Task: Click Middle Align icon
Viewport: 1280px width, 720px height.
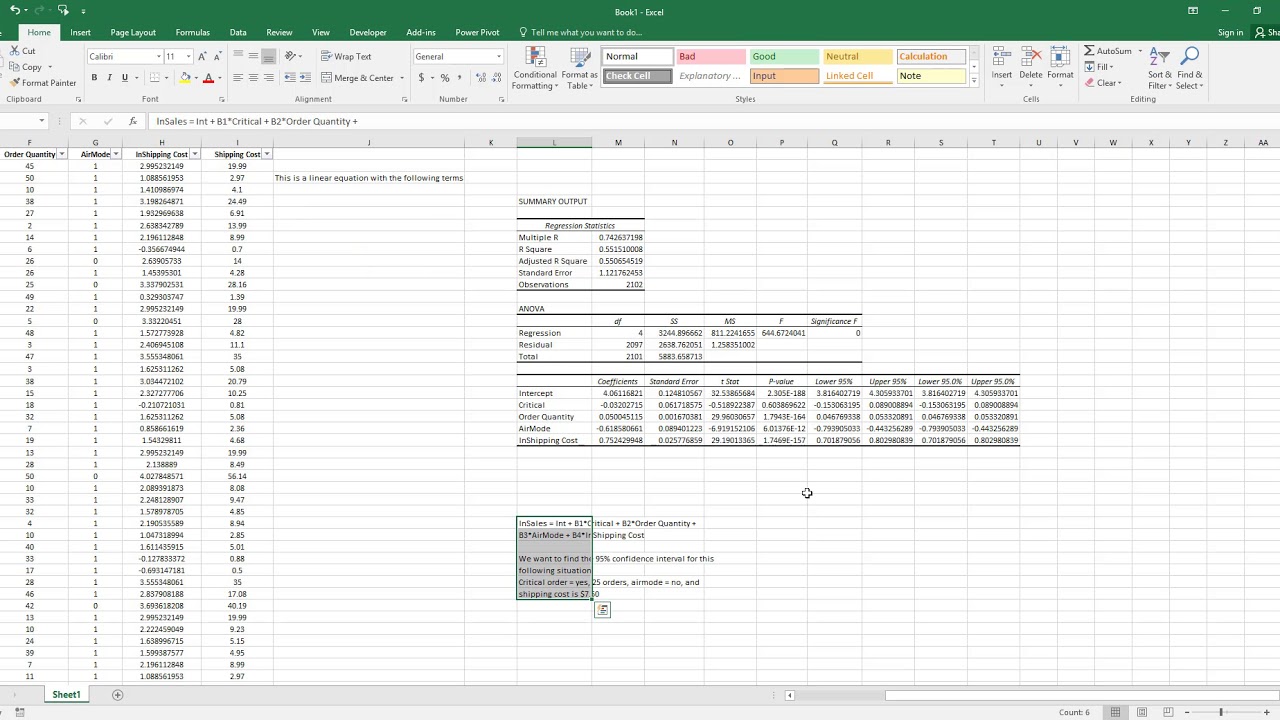Action: tap(253, 56)
